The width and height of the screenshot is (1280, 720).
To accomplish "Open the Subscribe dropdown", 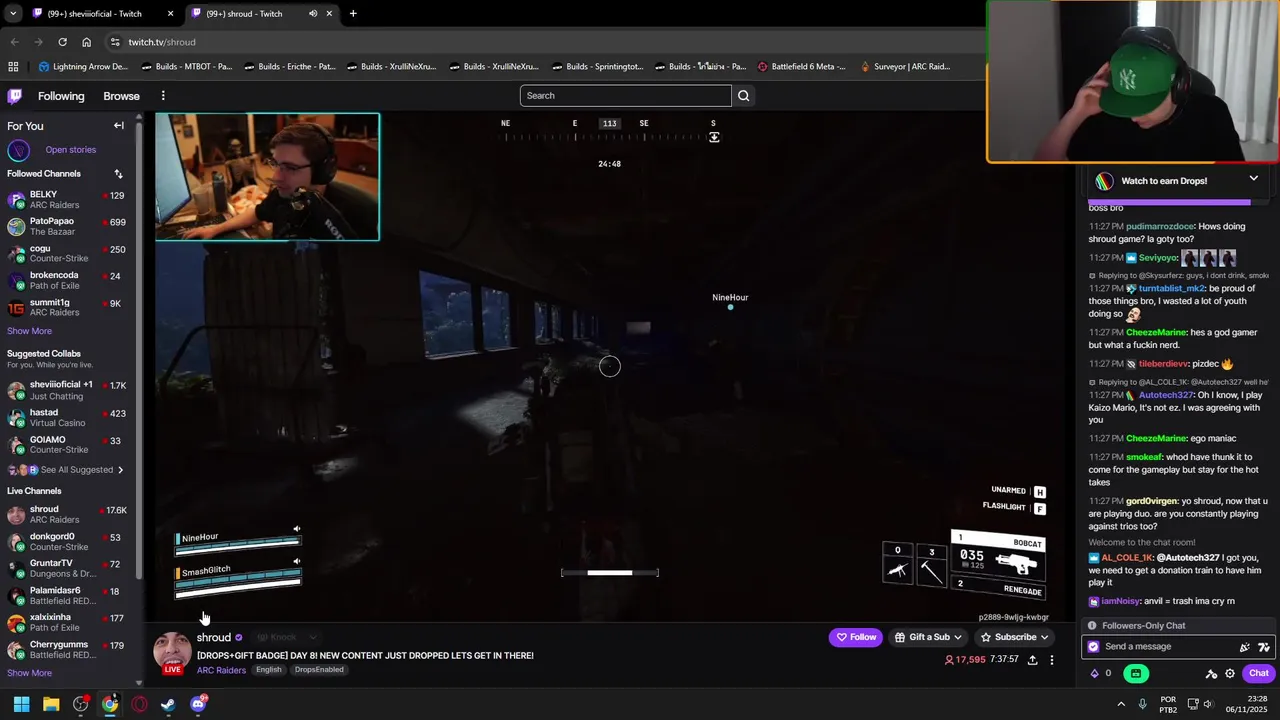I will [x=1015, y=637].
